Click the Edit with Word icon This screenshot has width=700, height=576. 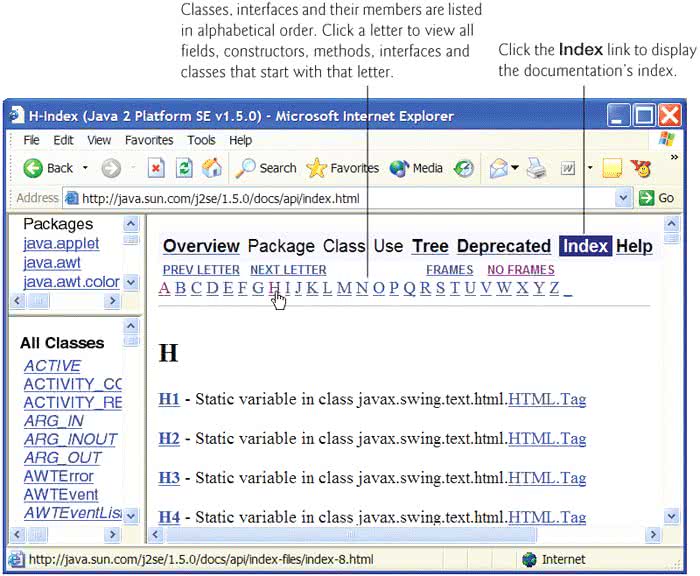coord(567,168)
